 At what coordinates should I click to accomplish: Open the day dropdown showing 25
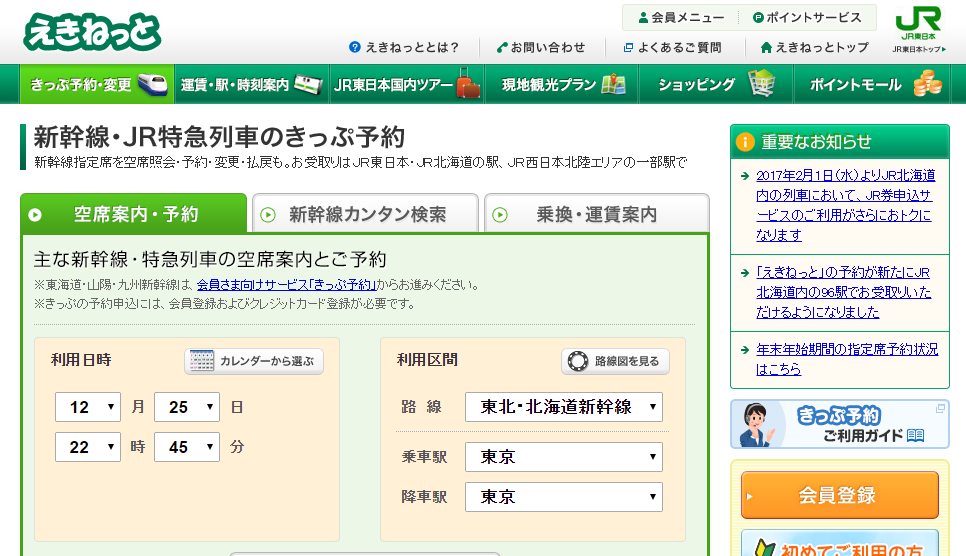[x=187, y=407]
